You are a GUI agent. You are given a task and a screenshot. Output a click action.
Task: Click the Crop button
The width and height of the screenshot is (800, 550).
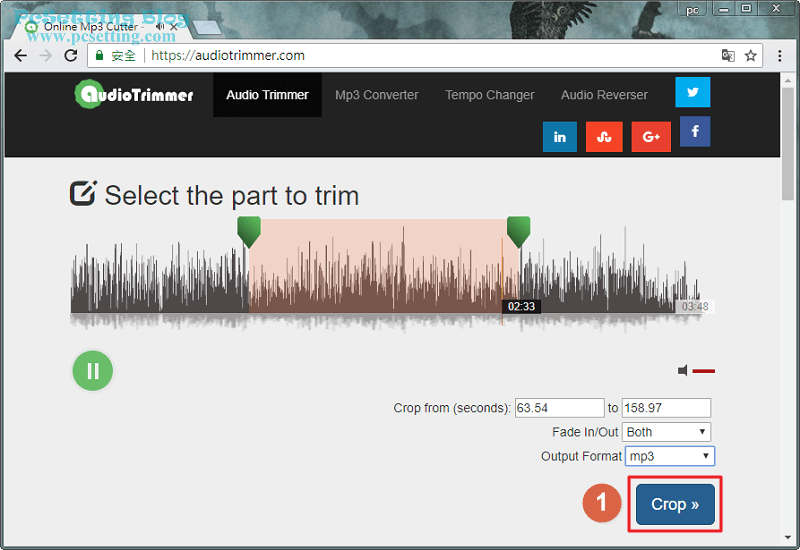[675, 504]
